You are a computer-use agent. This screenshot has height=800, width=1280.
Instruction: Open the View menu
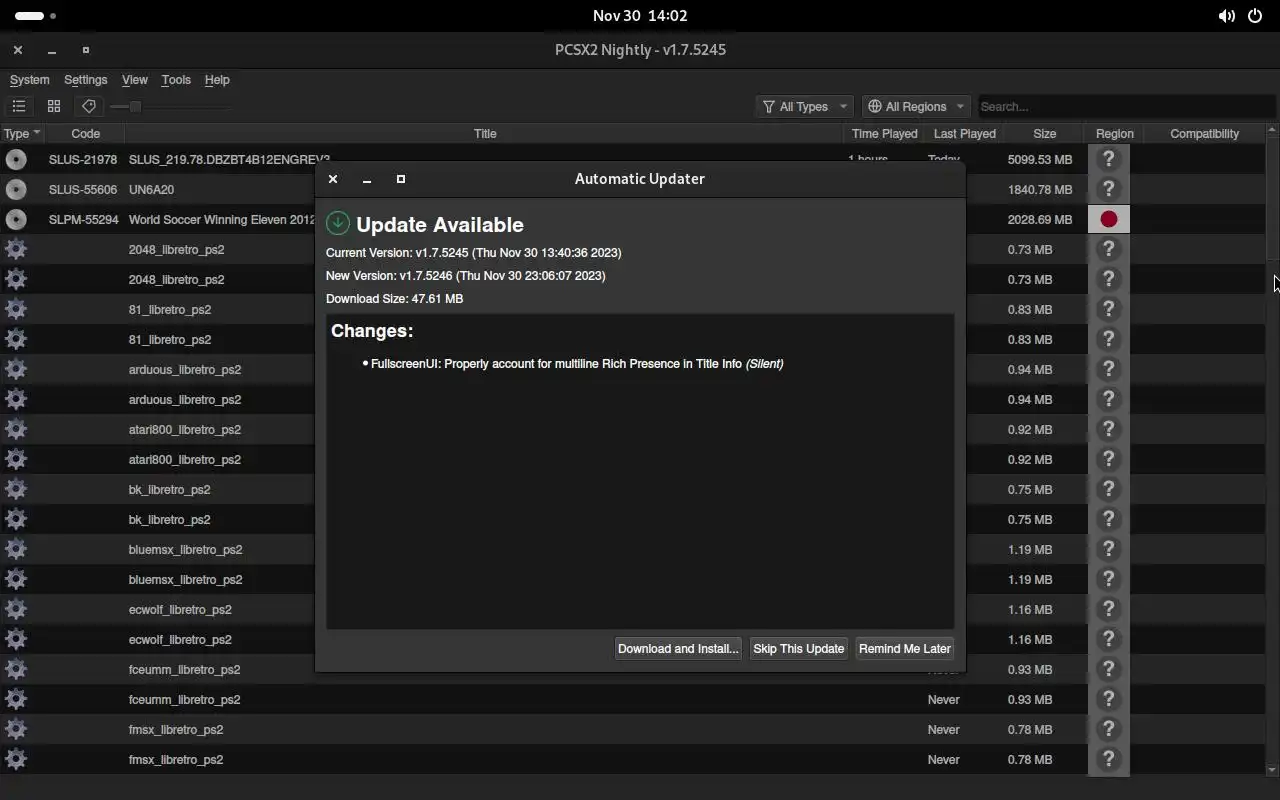(x=134, y=80)
